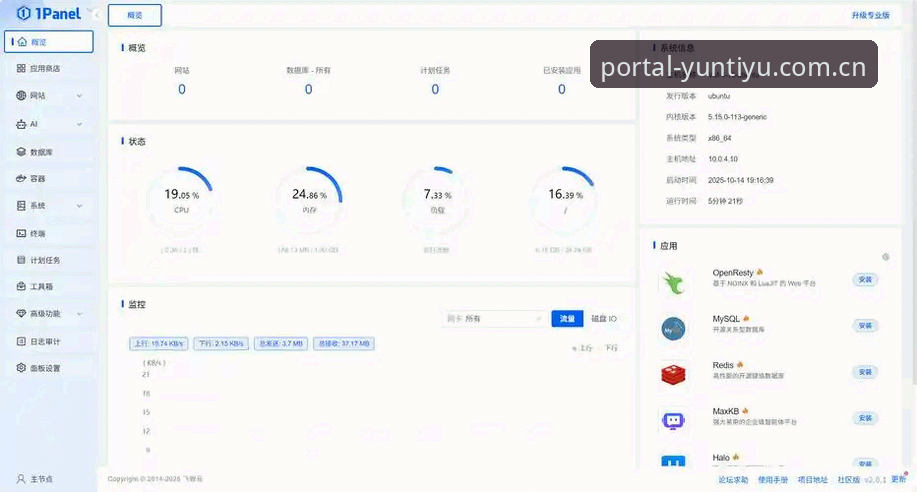The height and width of the screenshot is (492, 917).
Task: Click the 工具箱 toolbox icon
Action: coord(21,286)
